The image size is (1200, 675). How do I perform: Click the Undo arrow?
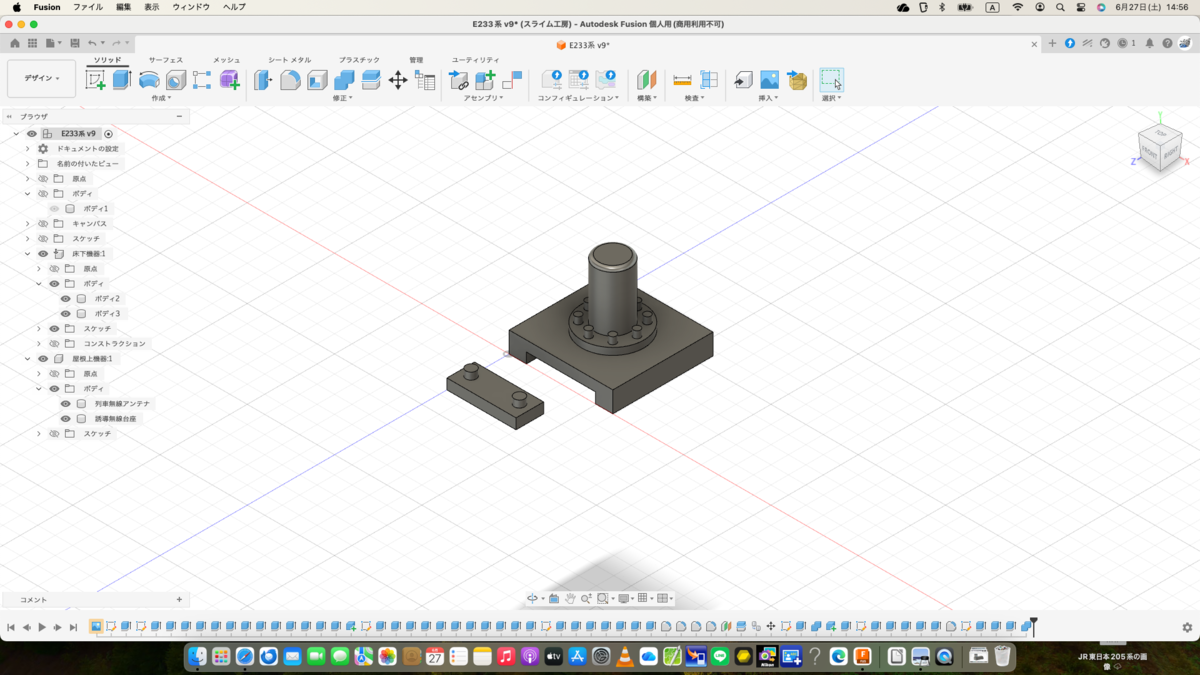pyautogui.click(x=92, y=43)
